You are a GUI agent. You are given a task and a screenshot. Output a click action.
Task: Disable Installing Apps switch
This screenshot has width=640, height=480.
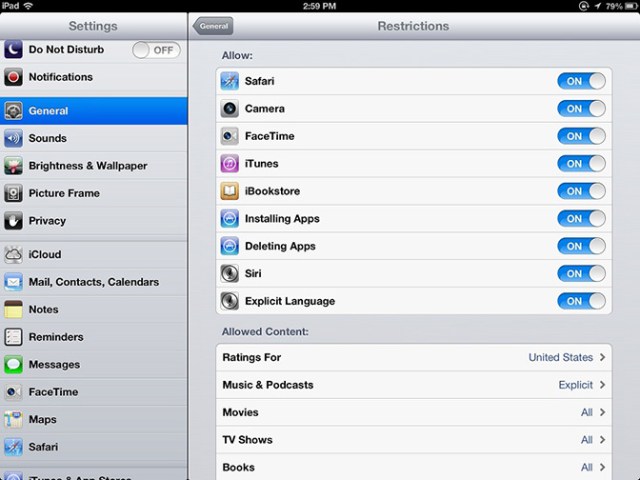581,219
